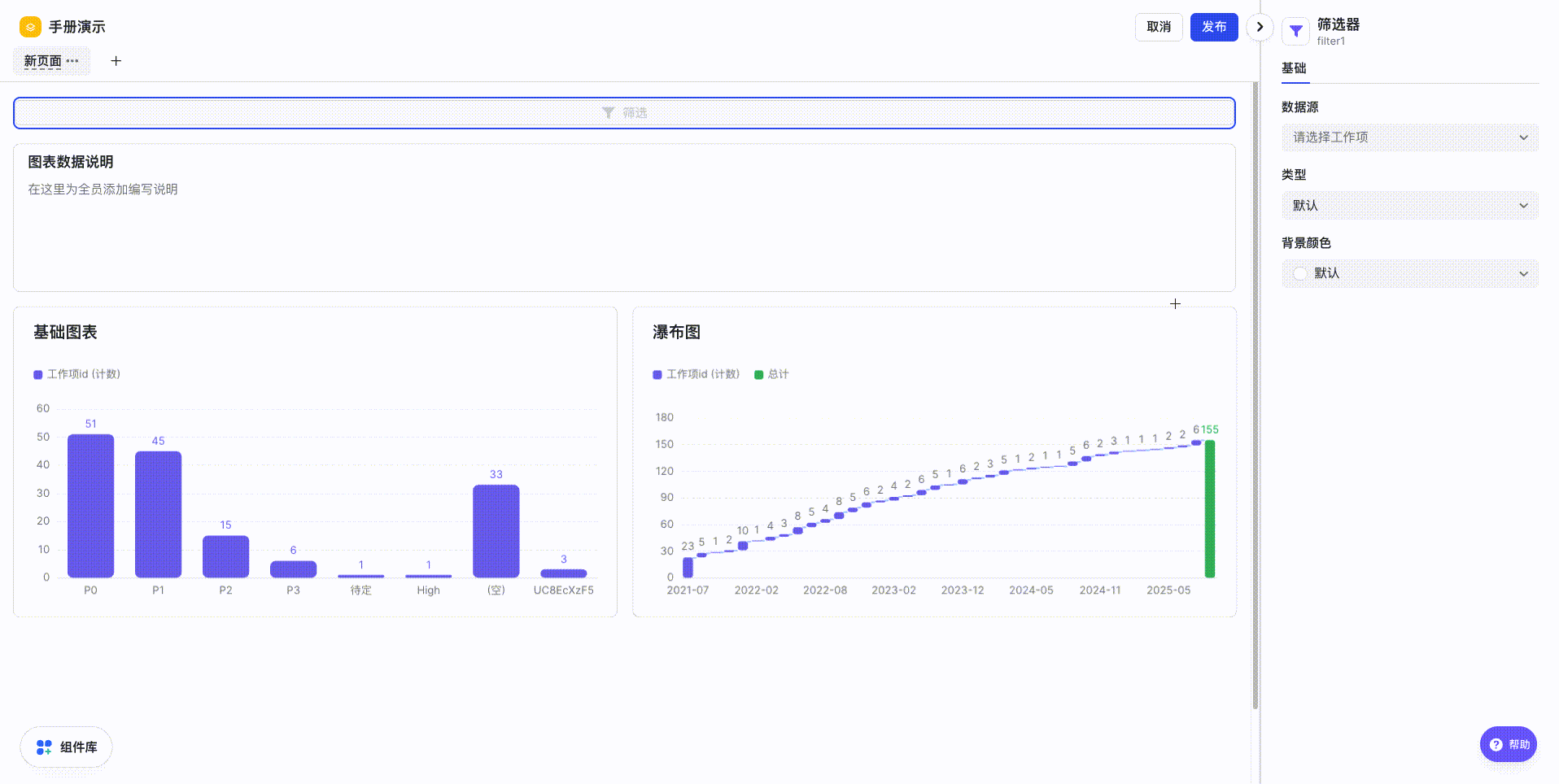
Task: Click the 取消 cancel button
Action: (1159, 27)
